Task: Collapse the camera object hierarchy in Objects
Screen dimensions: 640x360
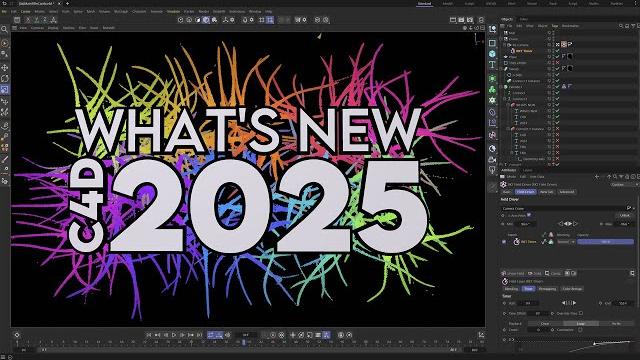Action: coord(504,45)
